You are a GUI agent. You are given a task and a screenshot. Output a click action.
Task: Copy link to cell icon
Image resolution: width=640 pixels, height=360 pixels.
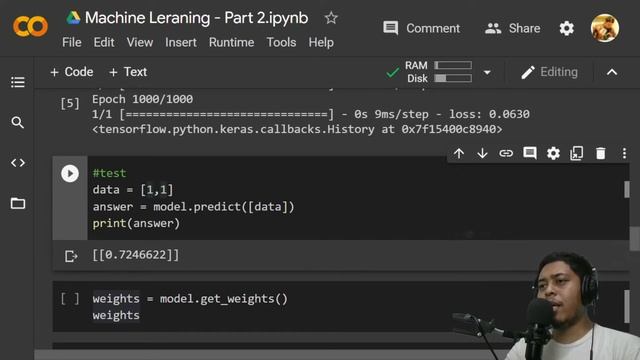pos(506,153)
